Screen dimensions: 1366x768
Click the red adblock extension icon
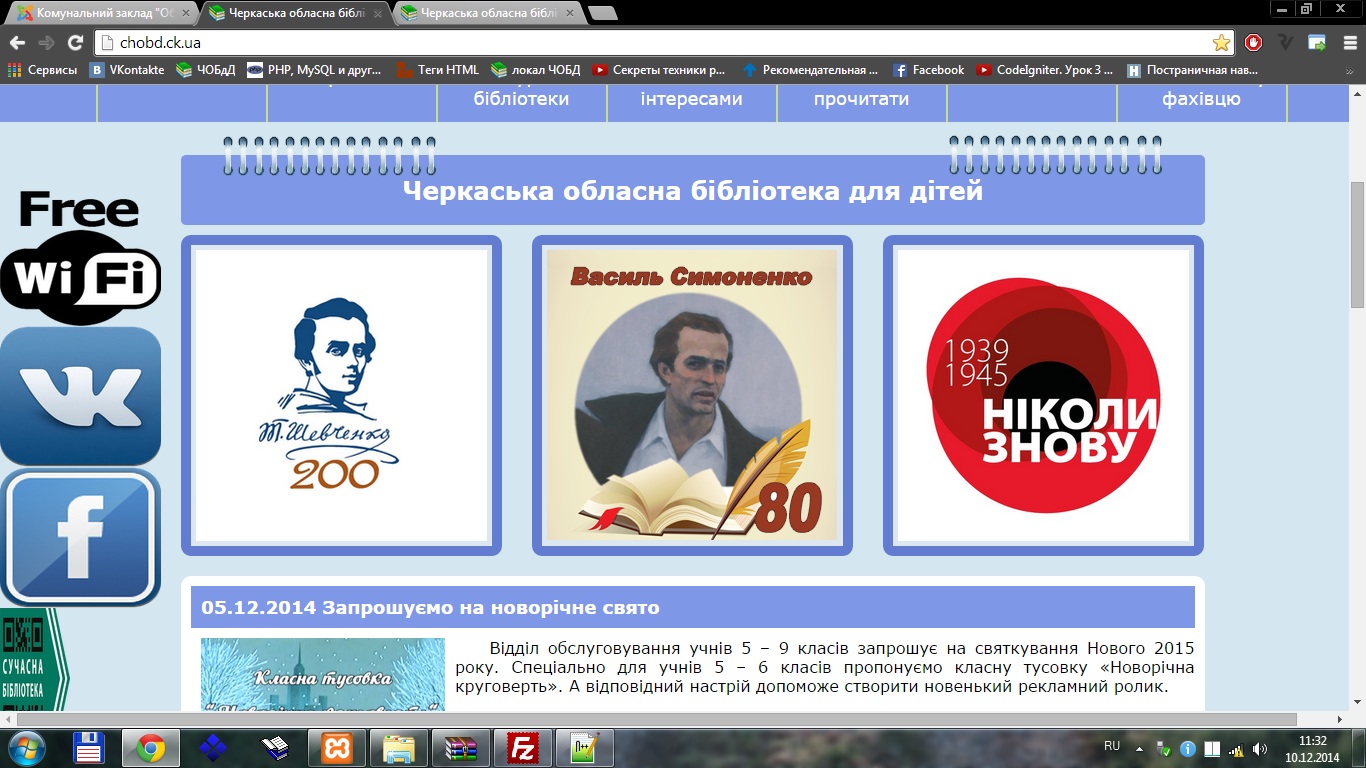1253,43
